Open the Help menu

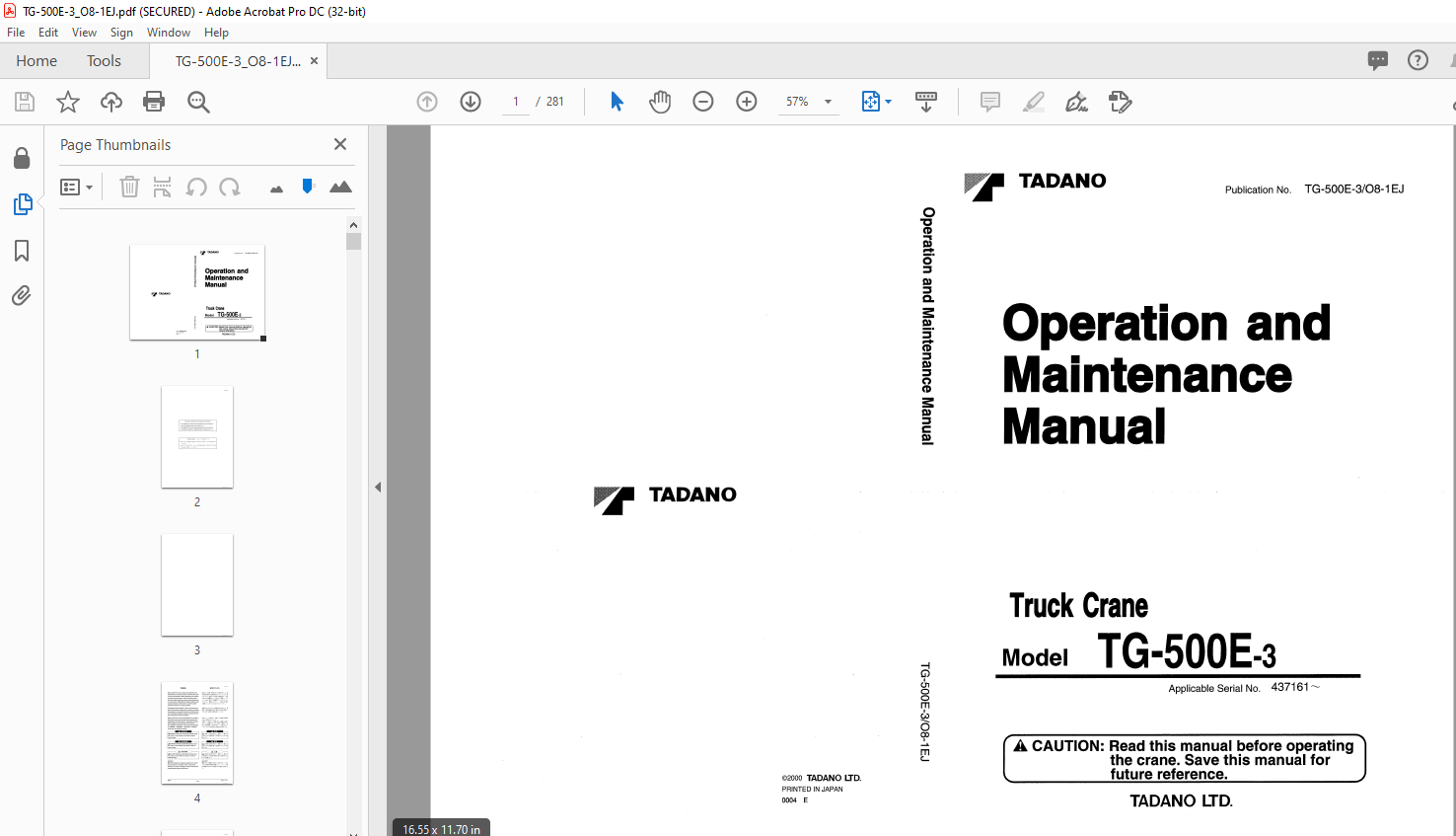point(216,33)
